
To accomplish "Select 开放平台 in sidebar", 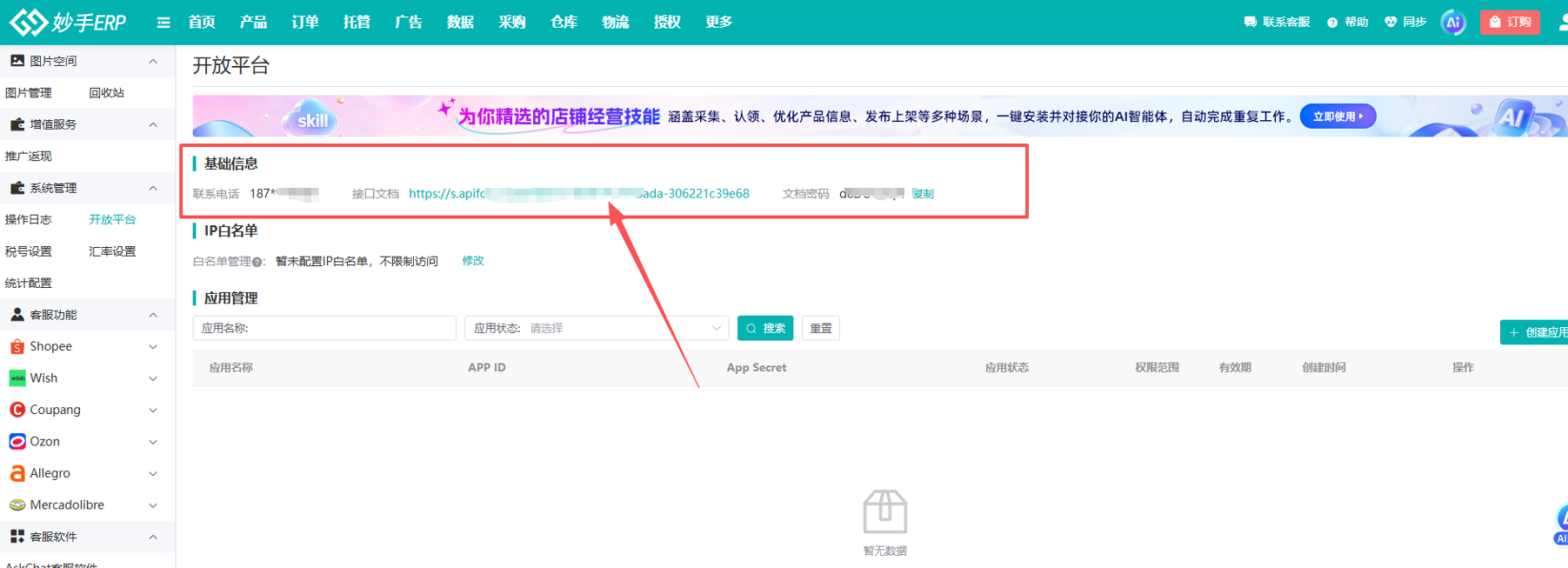I will pyautogui.click(x=113, y=220).
